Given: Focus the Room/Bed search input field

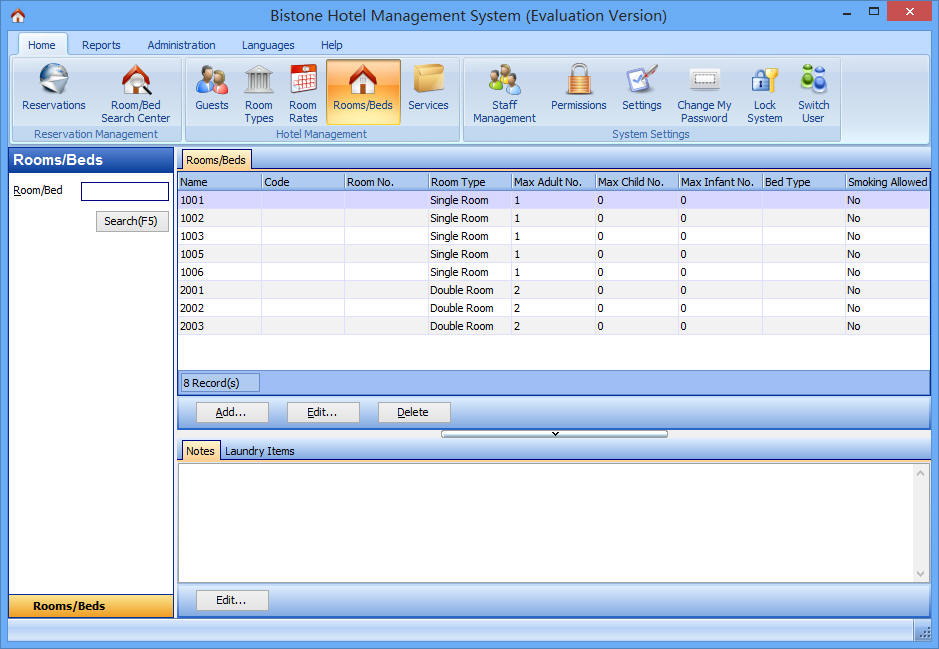Looking at the screenshot, I should (x=125, y=192).
